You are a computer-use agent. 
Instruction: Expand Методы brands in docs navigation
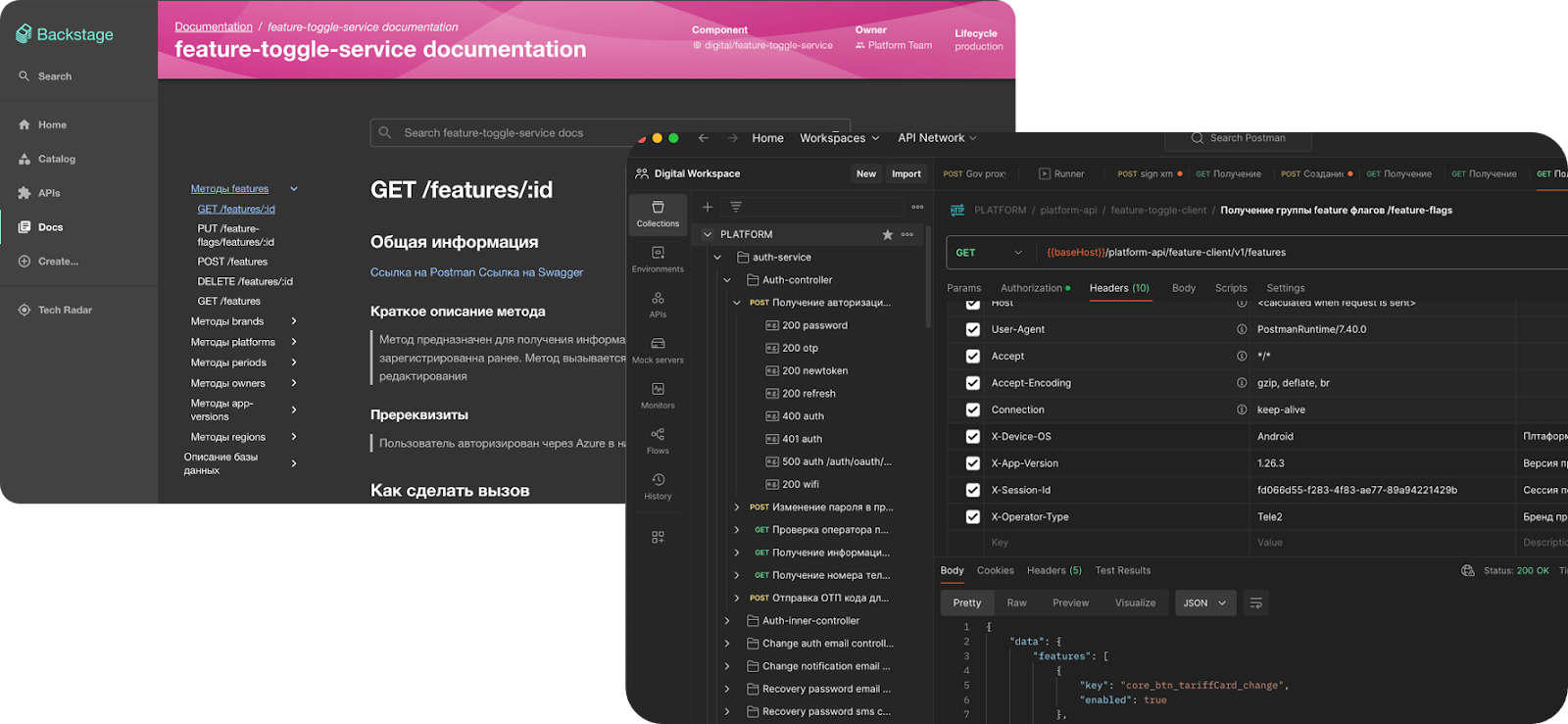coord(294,321)
